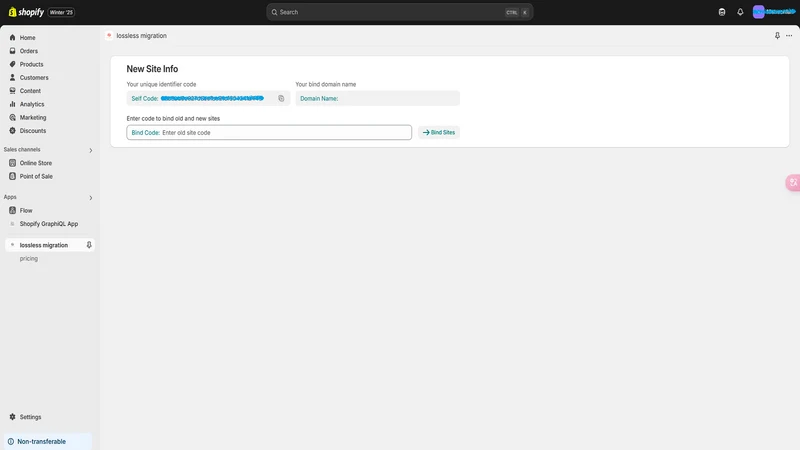Open Point of Sale channel
The height and width of the screenshot is (450, 800).
pos(36,177)
